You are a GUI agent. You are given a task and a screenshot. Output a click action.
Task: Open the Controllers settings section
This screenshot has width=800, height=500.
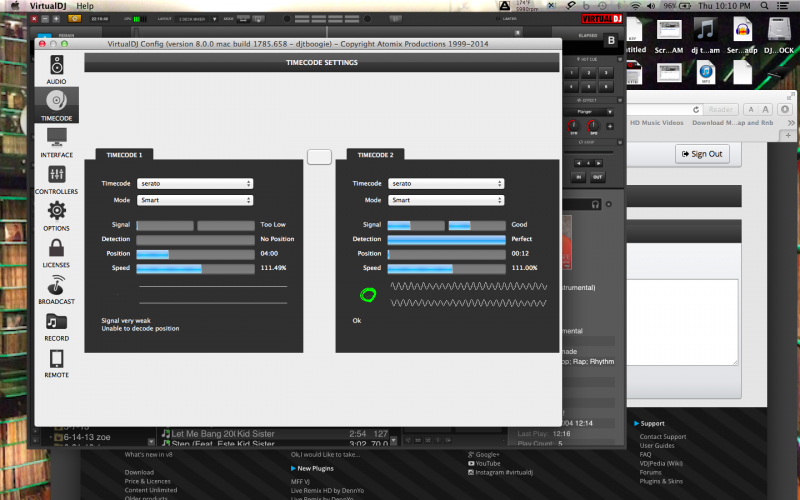(x=57, y=180)
